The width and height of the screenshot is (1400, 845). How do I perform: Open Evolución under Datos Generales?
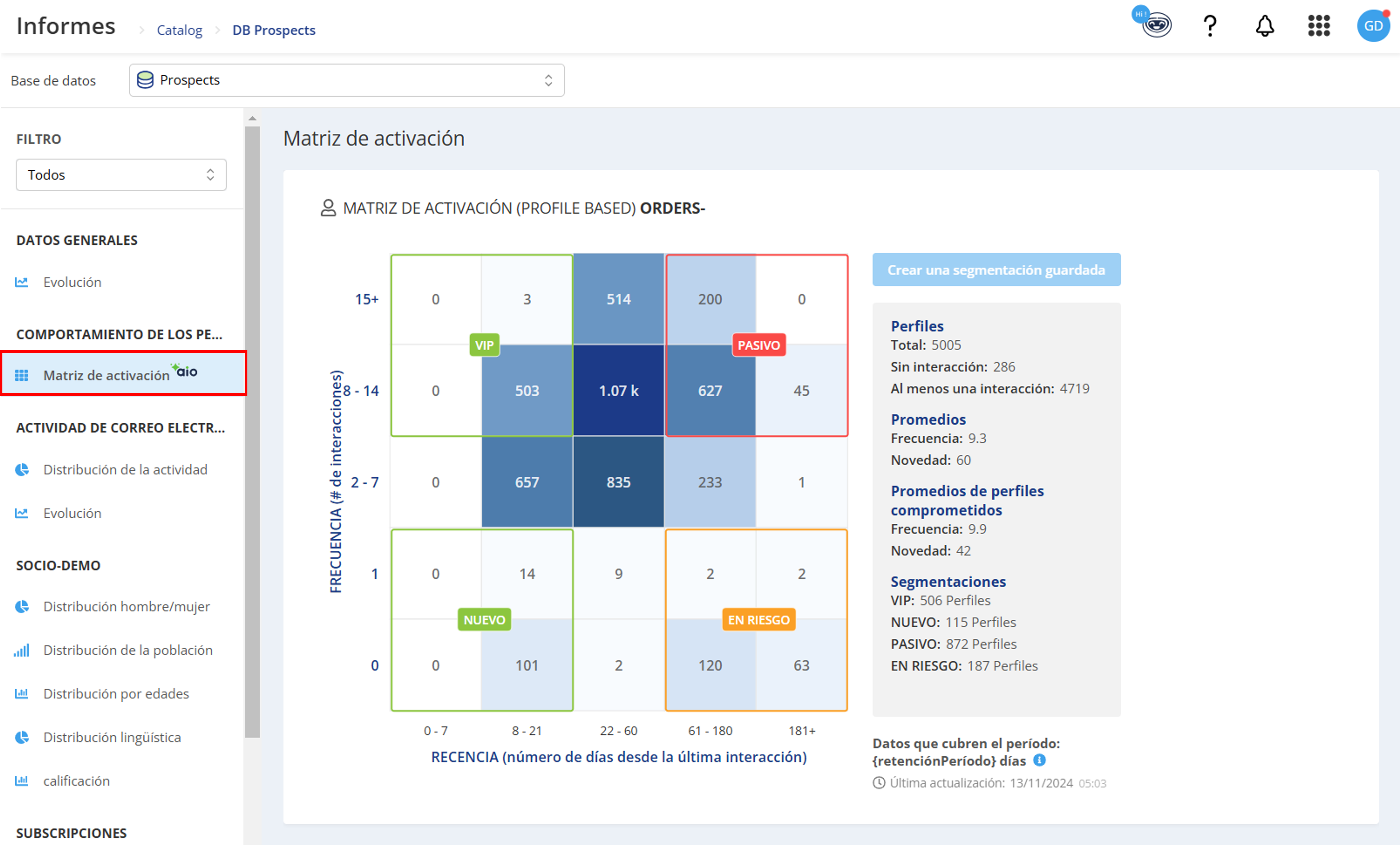(x=72, y=282)
